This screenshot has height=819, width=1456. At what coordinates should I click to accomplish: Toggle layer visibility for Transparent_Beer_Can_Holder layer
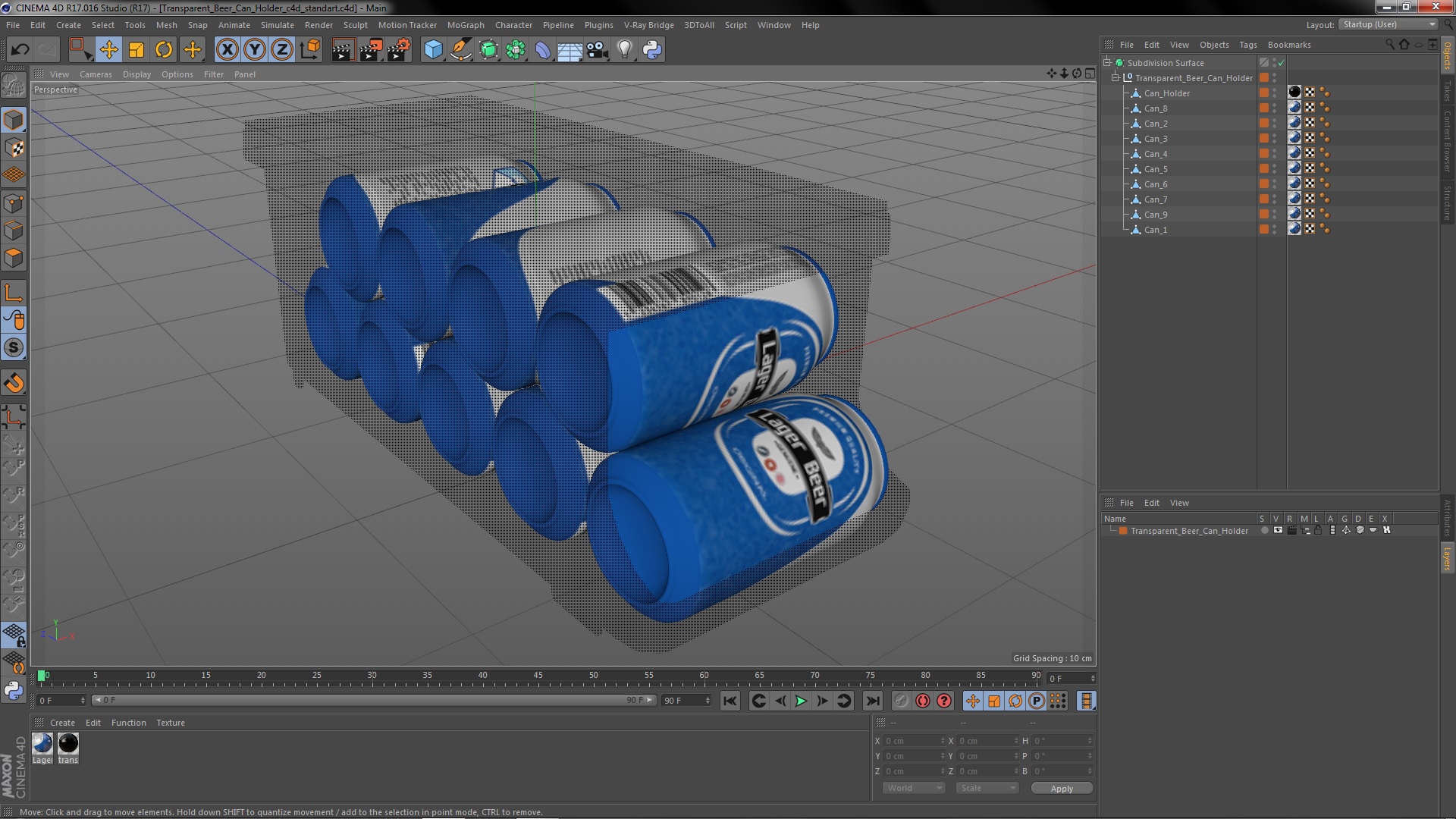point(1278,530)
